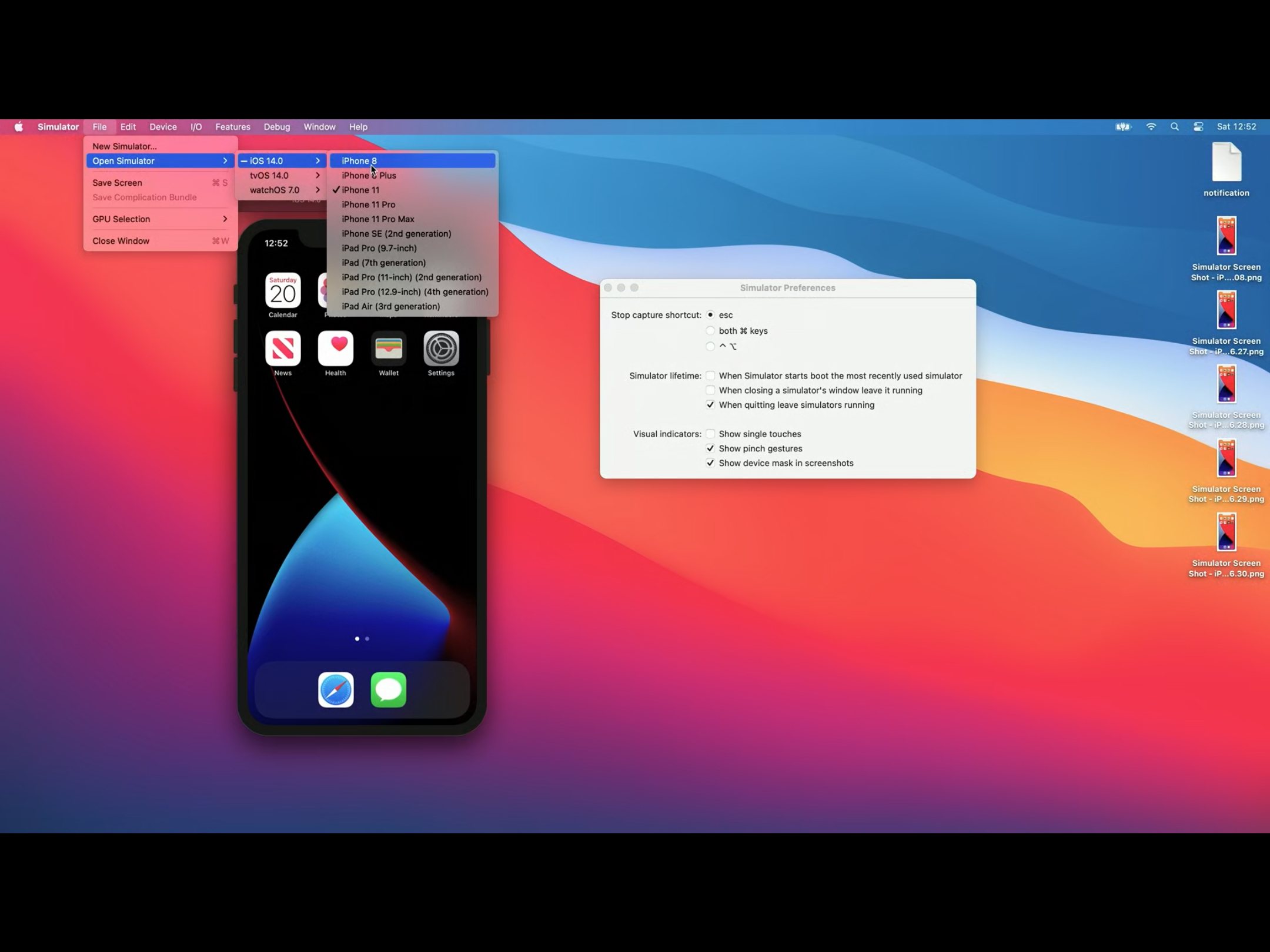
Task: Uncheck Show pinch gestures
Action: point(710,448)
